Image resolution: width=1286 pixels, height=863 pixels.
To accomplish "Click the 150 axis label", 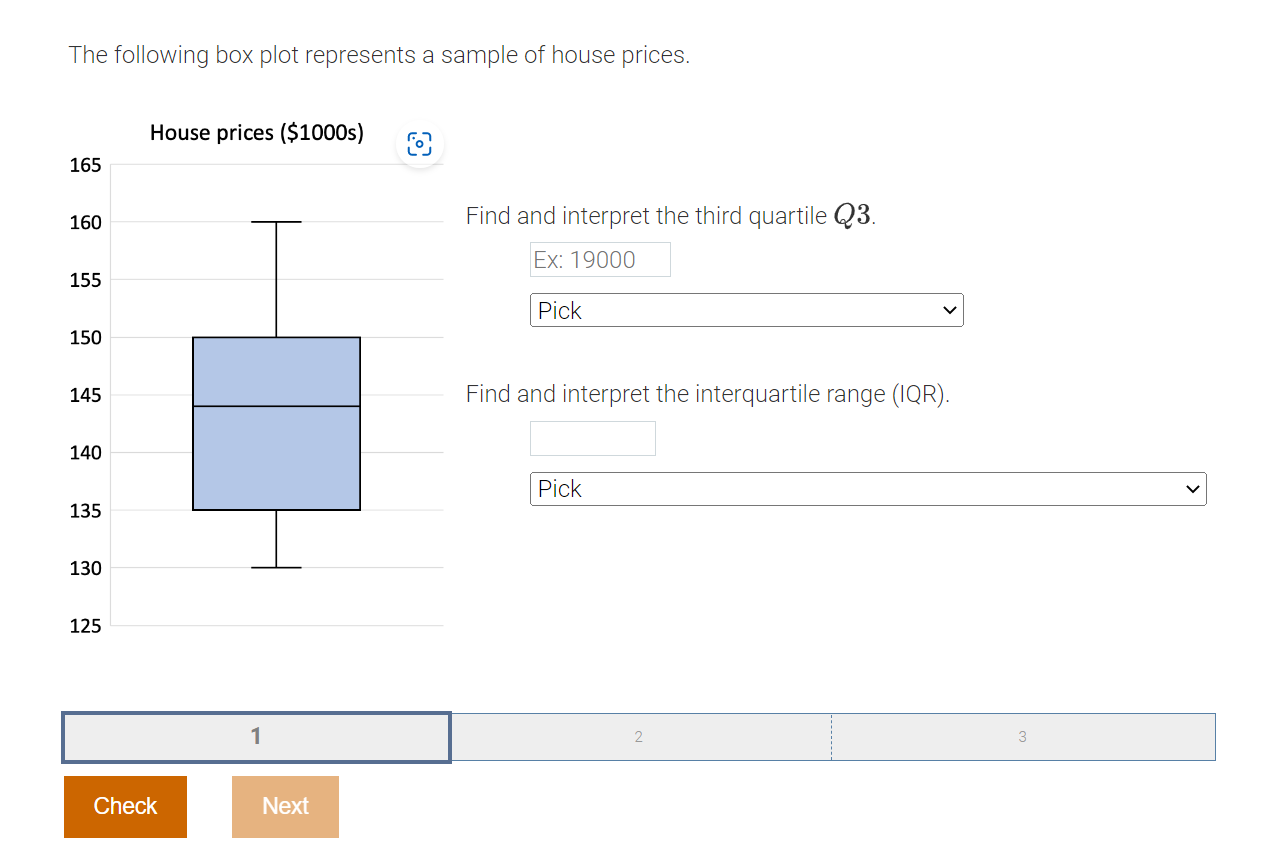I will coord(85,337).
